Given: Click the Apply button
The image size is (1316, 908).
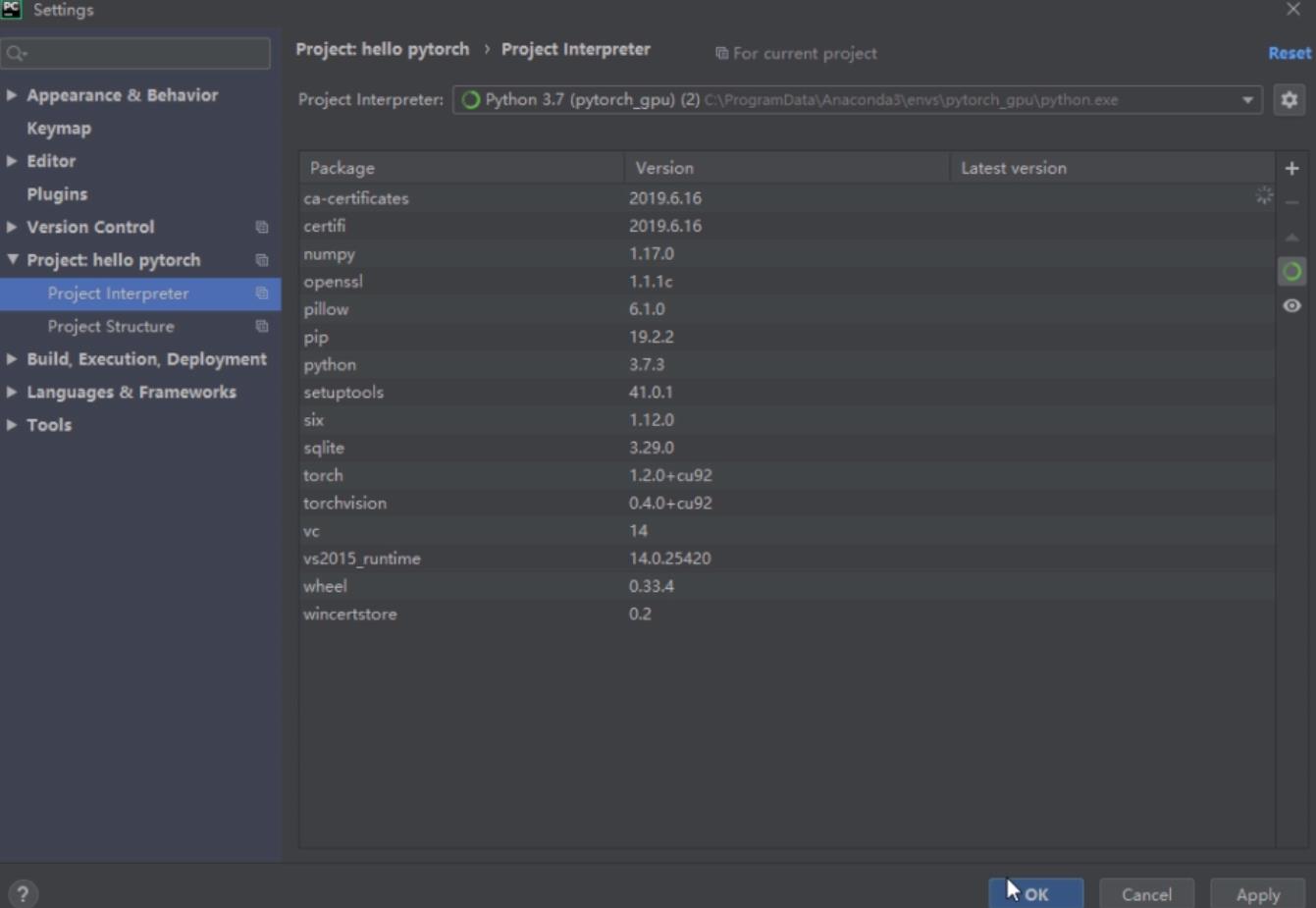Looking at the screenshot, I should tap(1258, 893).
